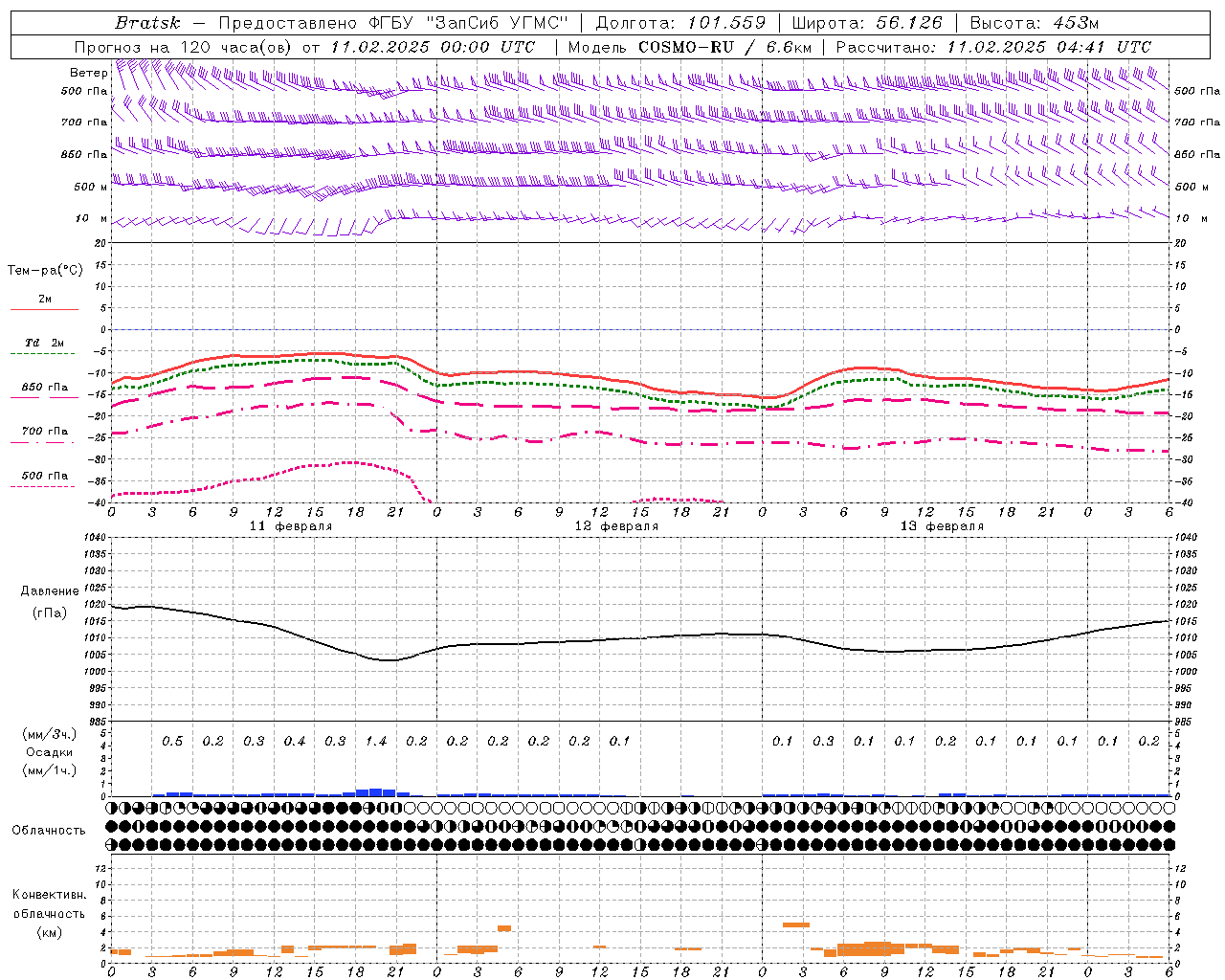Click the '13 февраля' date label
The width and height of the screenshot is (1225, 980).
pos(942,526)
